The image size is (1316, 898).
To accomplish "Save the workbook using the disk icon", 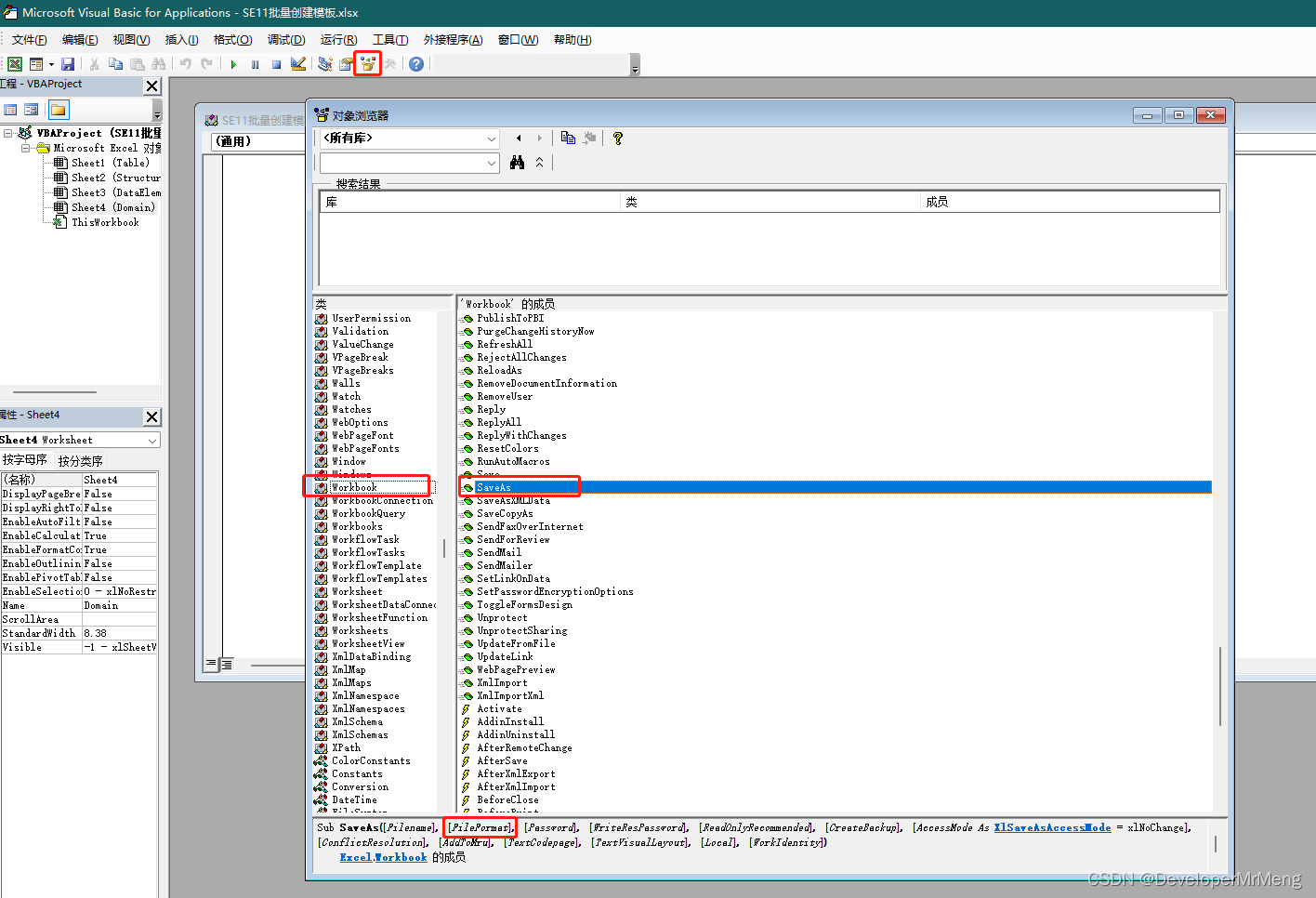I will coord(67,63).
